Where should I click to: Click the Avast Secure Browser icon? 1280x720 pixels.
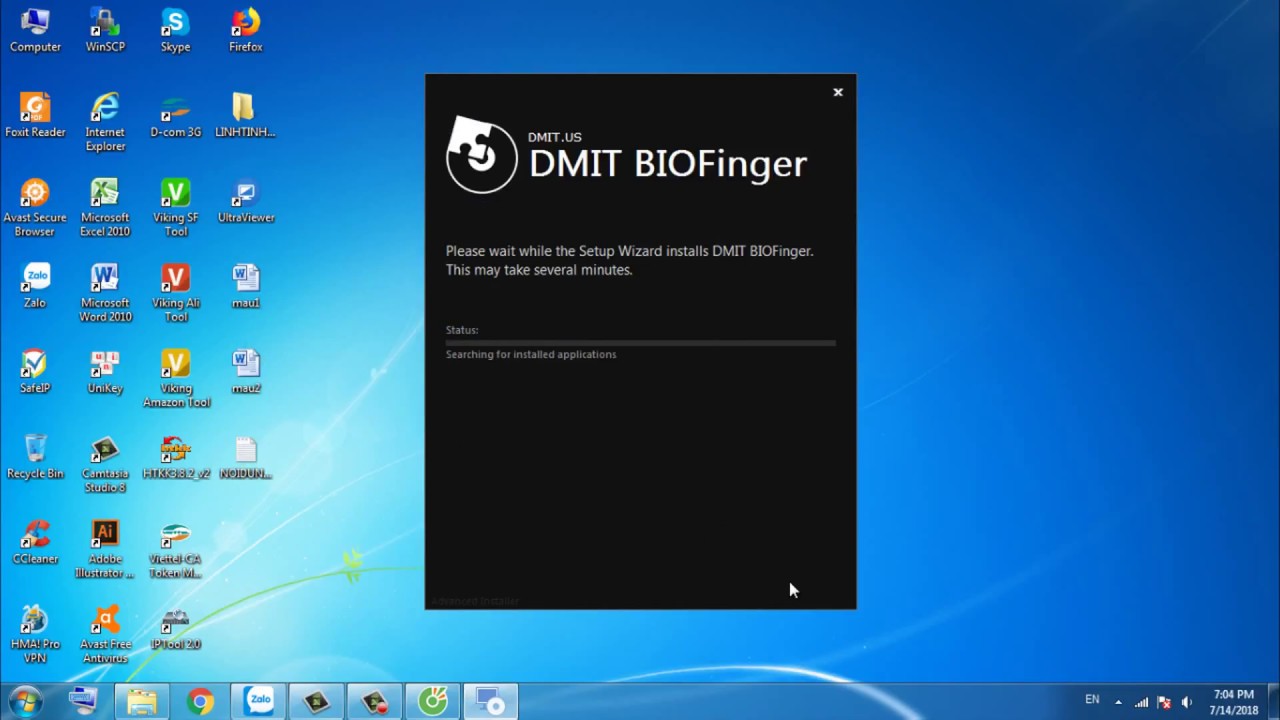(x=35, y=207)
